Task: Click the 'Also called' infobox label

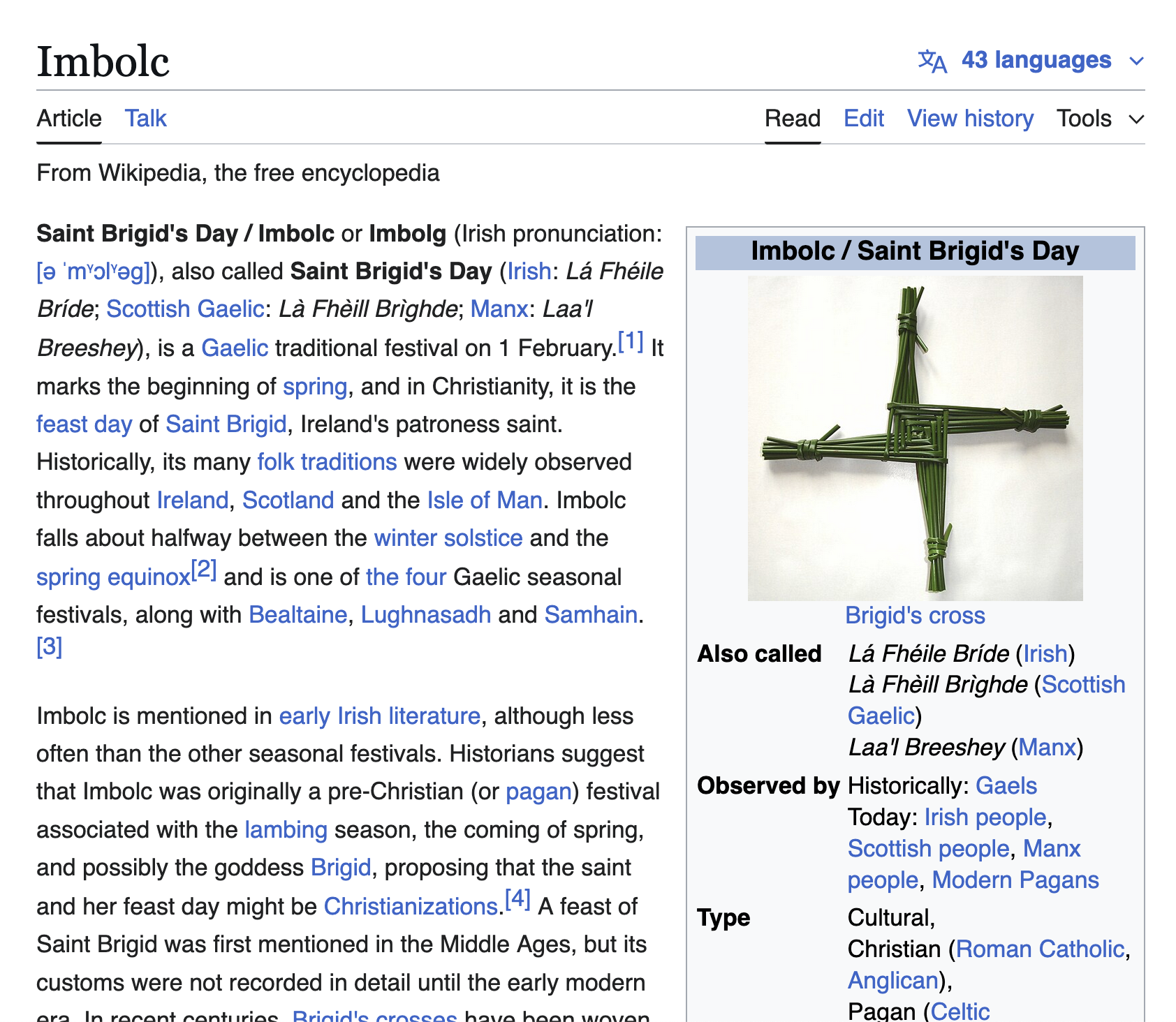Action: pos(760,654)
